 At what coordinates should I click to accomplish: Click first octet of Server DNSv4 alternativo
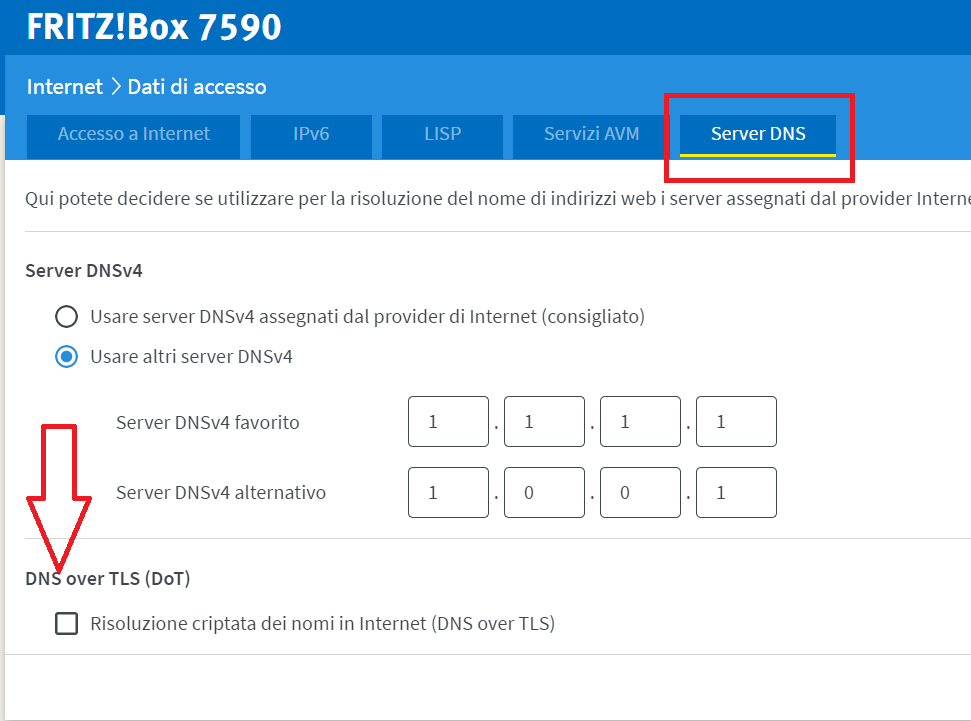point(448,492)
